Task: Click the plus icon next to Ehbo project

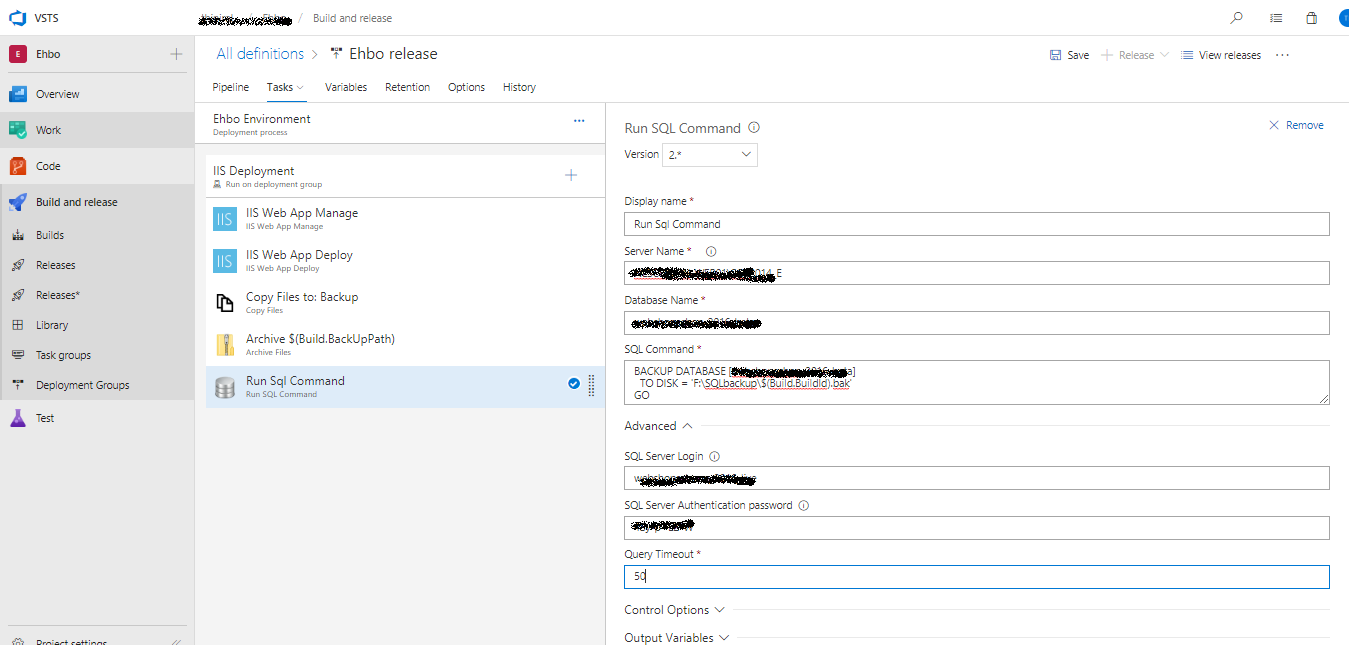Action: pos(176,54)
